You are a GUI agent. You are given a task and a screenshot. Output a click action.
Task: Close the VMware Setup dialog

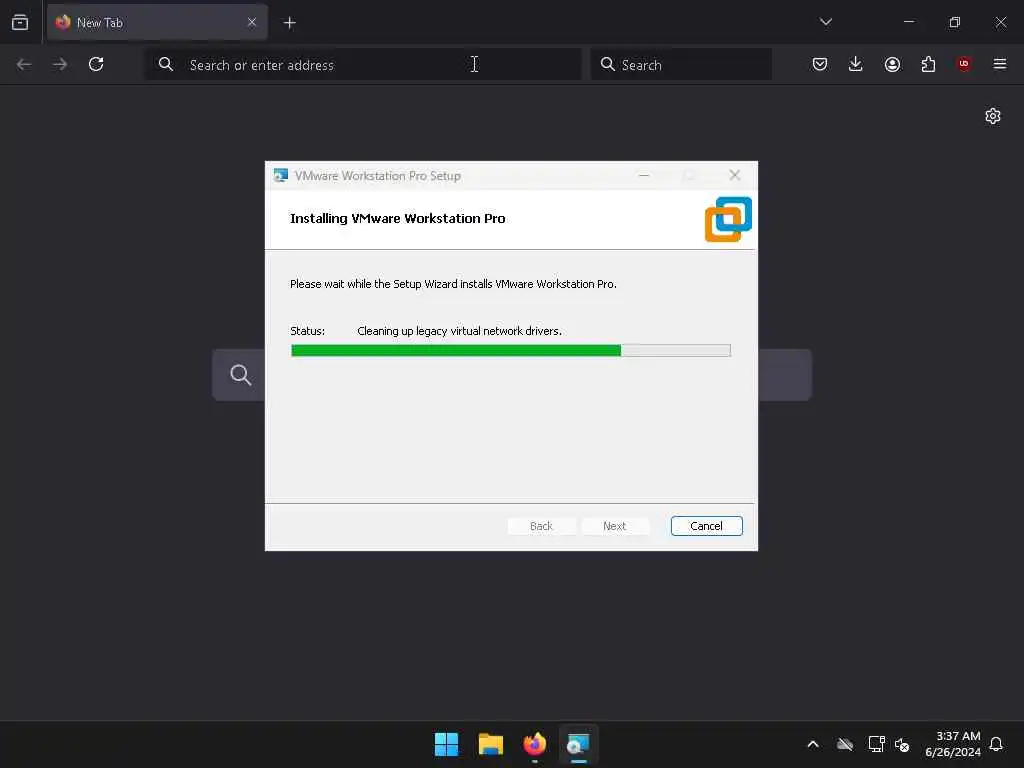point(735,175)
